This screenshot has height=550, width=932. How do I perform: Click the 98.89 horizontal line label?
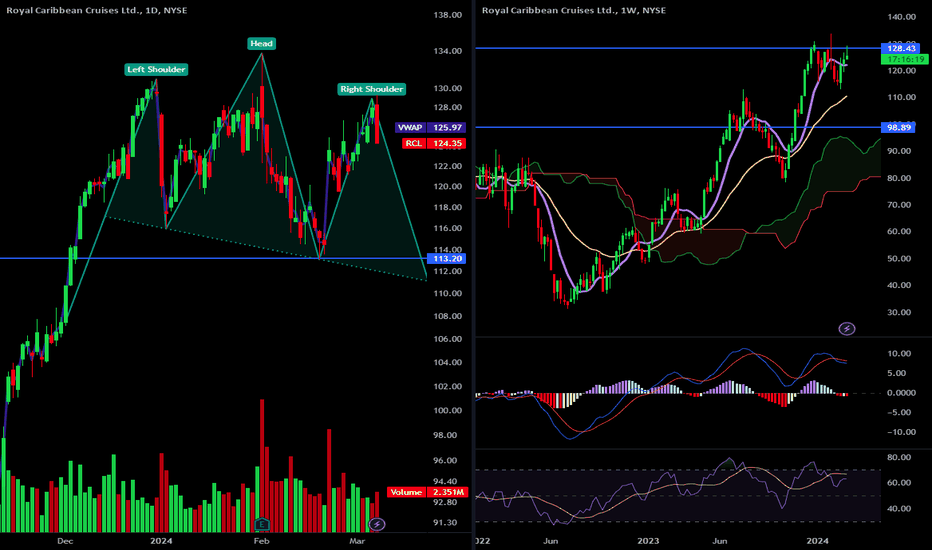[x=899, y=127]
